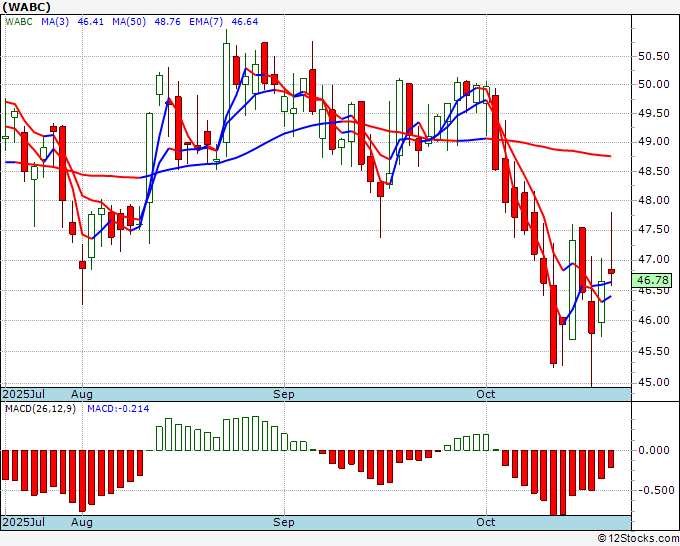Click the 0.000 MACD axis label
The width and height of the screenshot is (680, 546).
click(654, 450)
